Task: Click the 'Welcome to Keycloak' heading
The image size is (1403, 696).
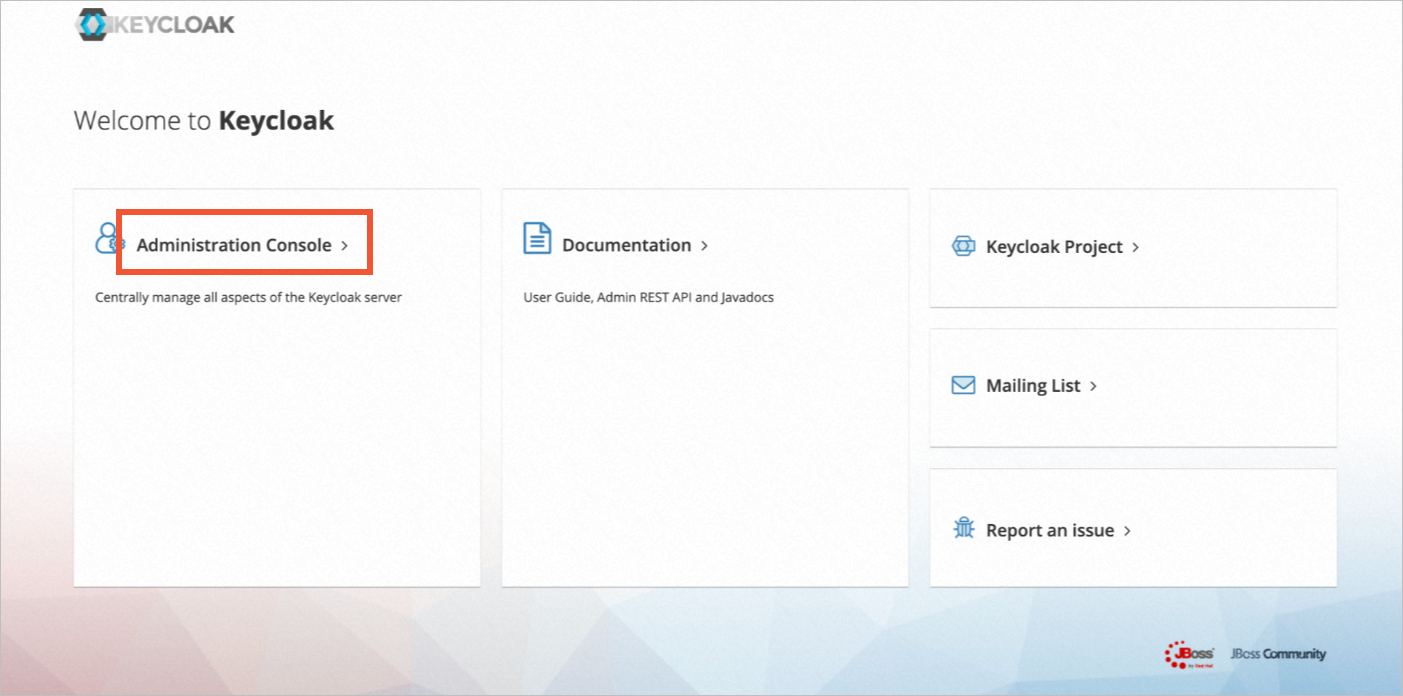Action: [x=204, y=121]
